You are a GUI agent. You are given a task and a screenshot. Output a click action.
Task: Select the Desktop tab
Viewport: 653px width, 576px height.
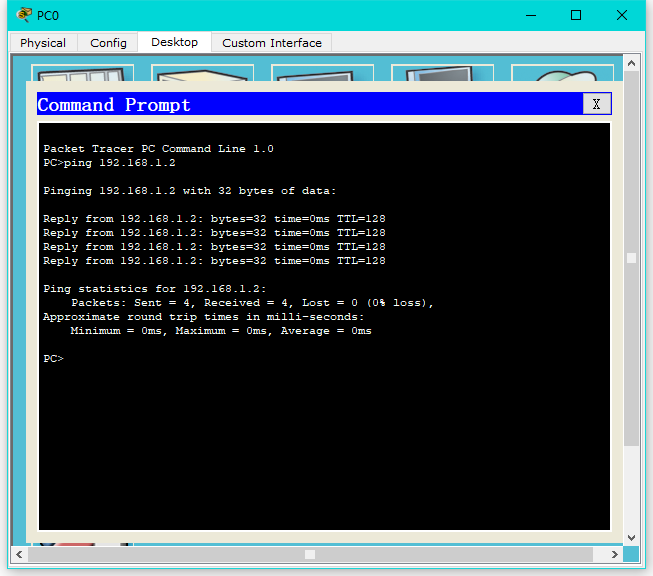tap(174, 42)
